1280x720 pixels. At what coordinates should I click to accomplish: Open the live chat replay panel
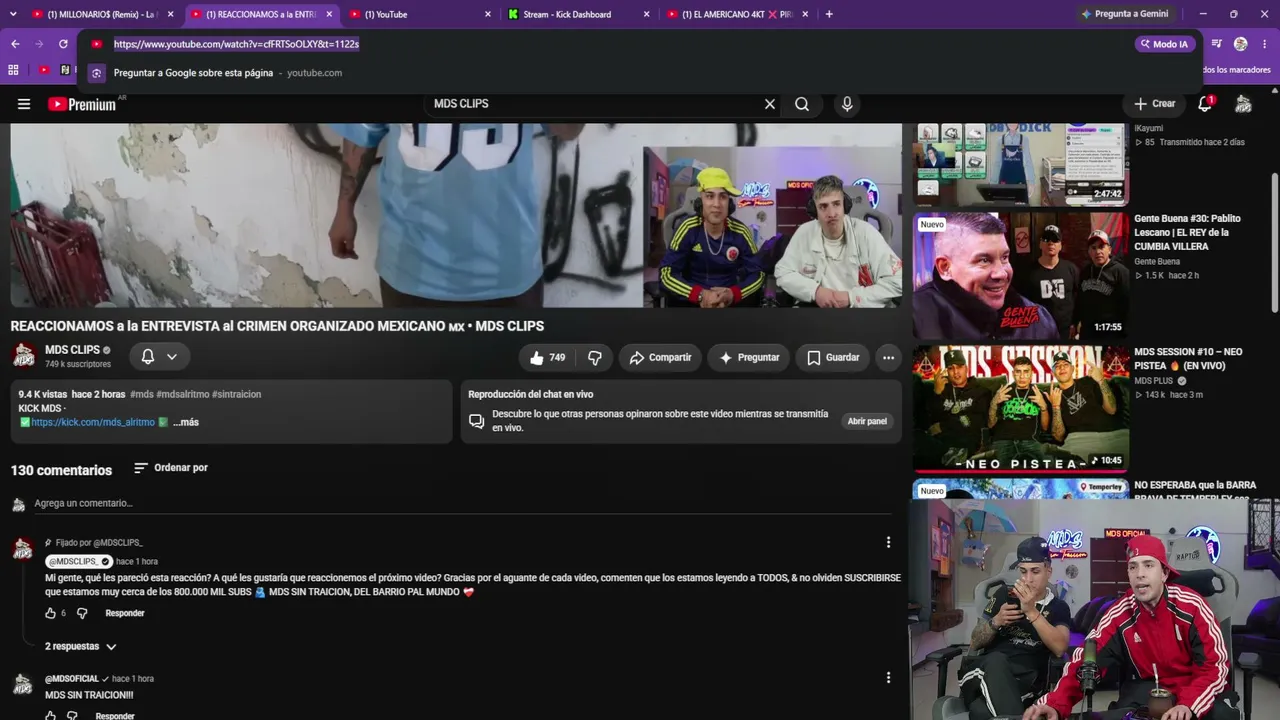(867, 421)
